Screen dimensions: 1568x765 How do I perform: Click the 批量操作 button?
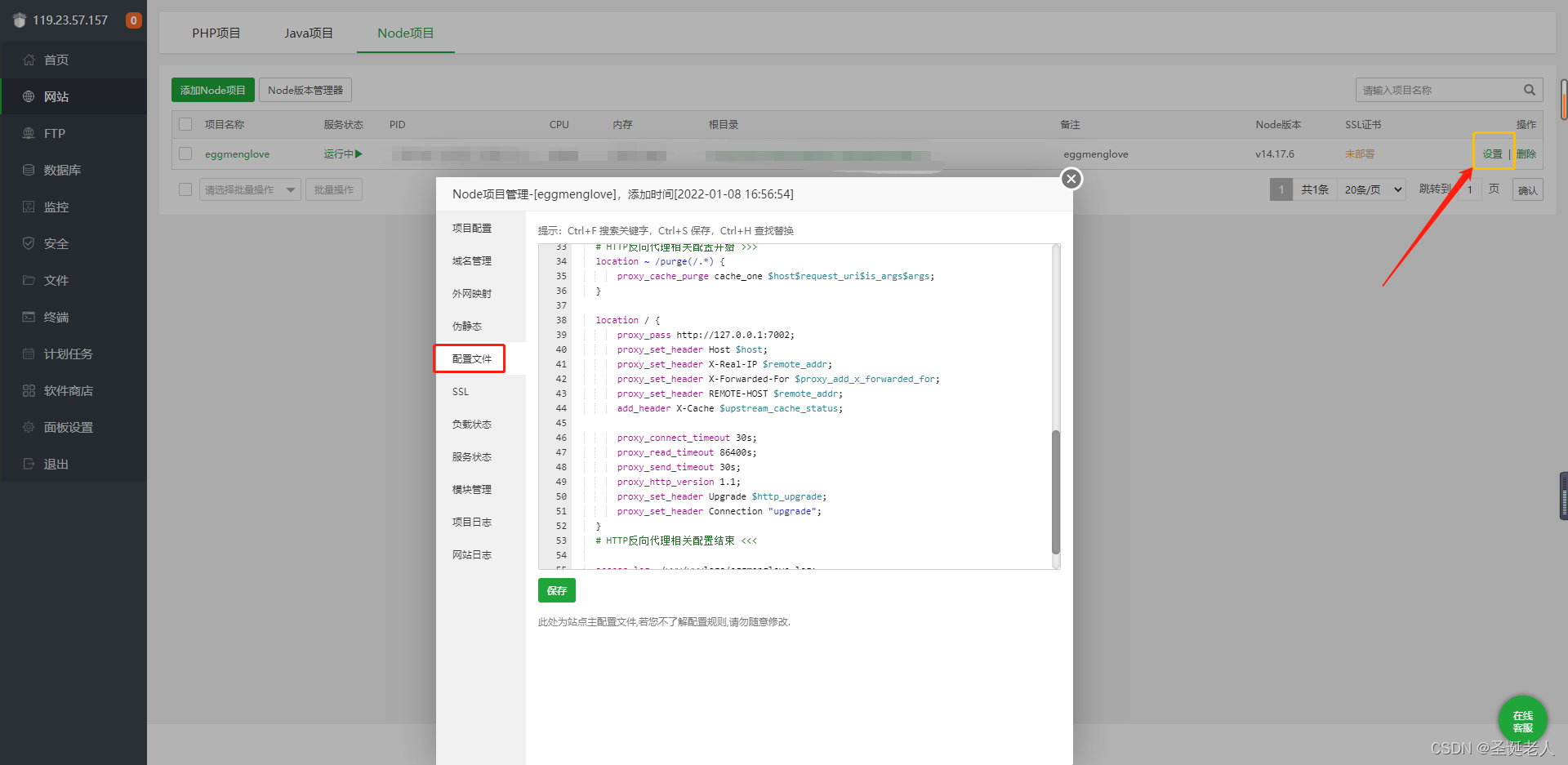pyautogui.click(x=334, y=189)
